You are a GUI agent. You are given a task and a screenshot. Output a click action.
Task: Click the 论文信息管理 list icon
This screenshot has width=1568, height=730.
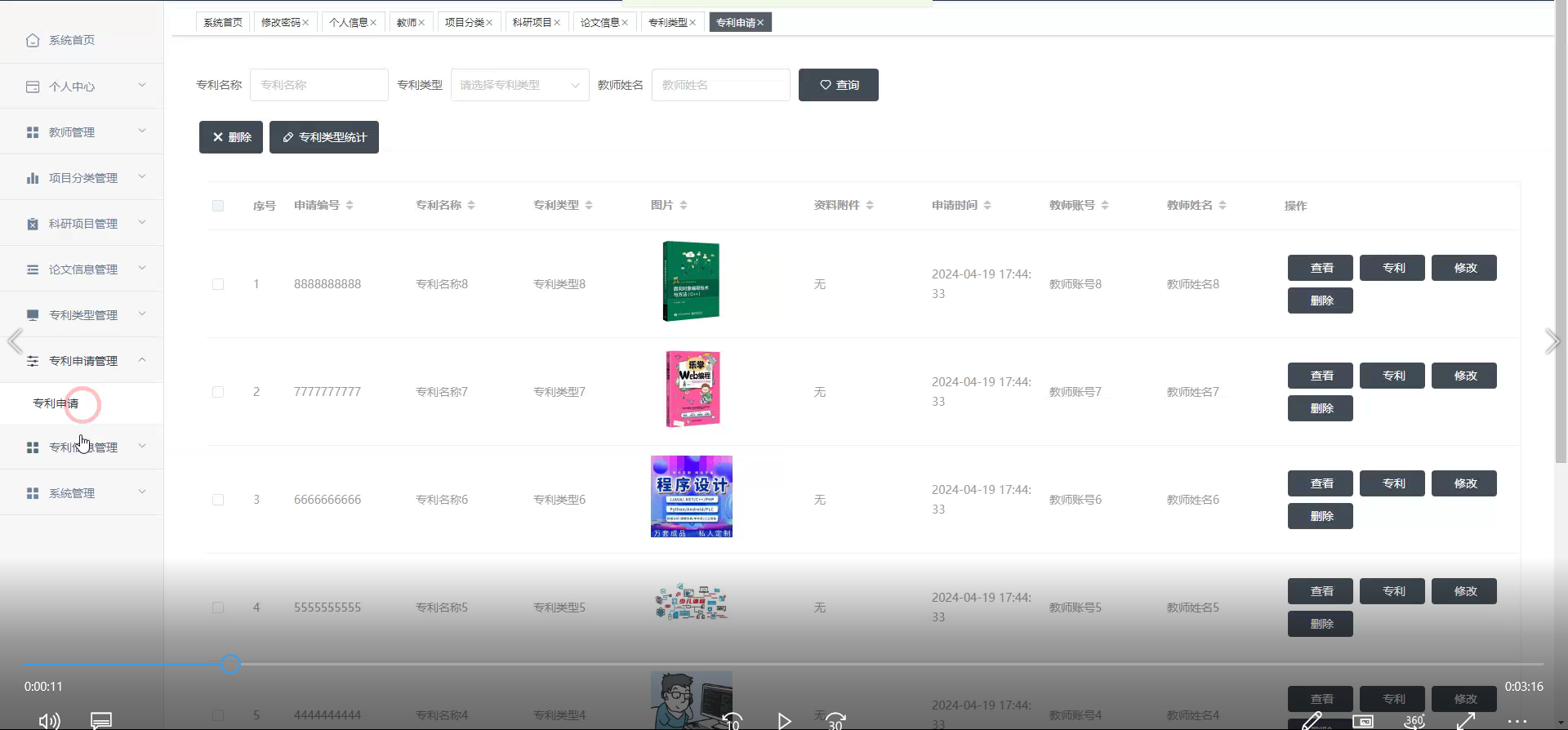pyautogui.click(x=33, y=269)
